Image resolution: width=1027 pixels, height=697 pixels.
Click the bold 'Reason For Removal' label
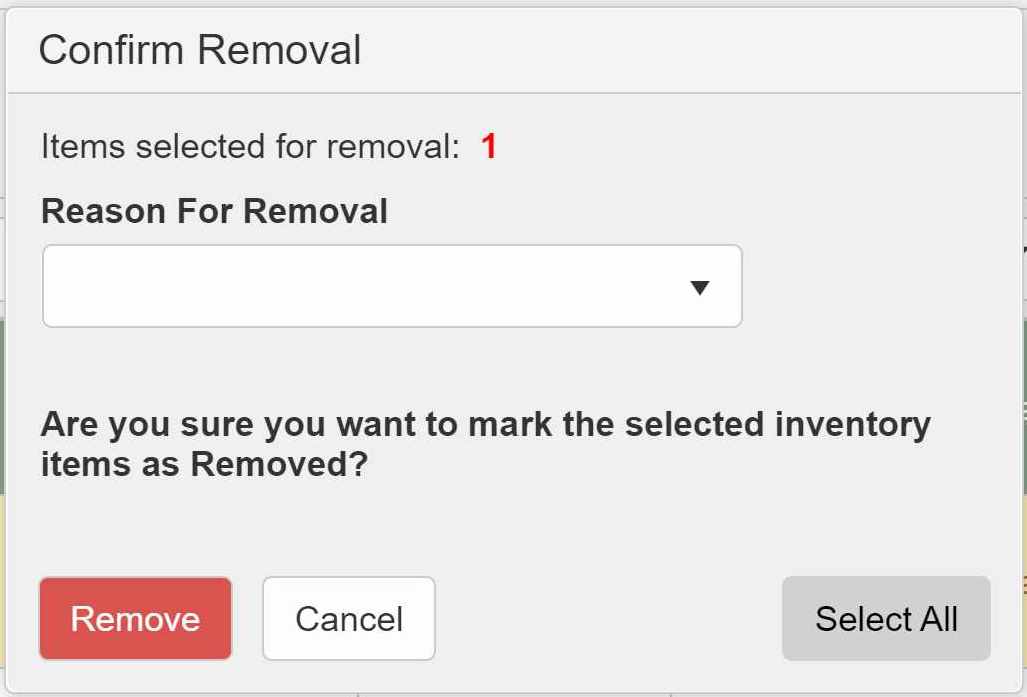pyautogui.click(x=214, y=211)
